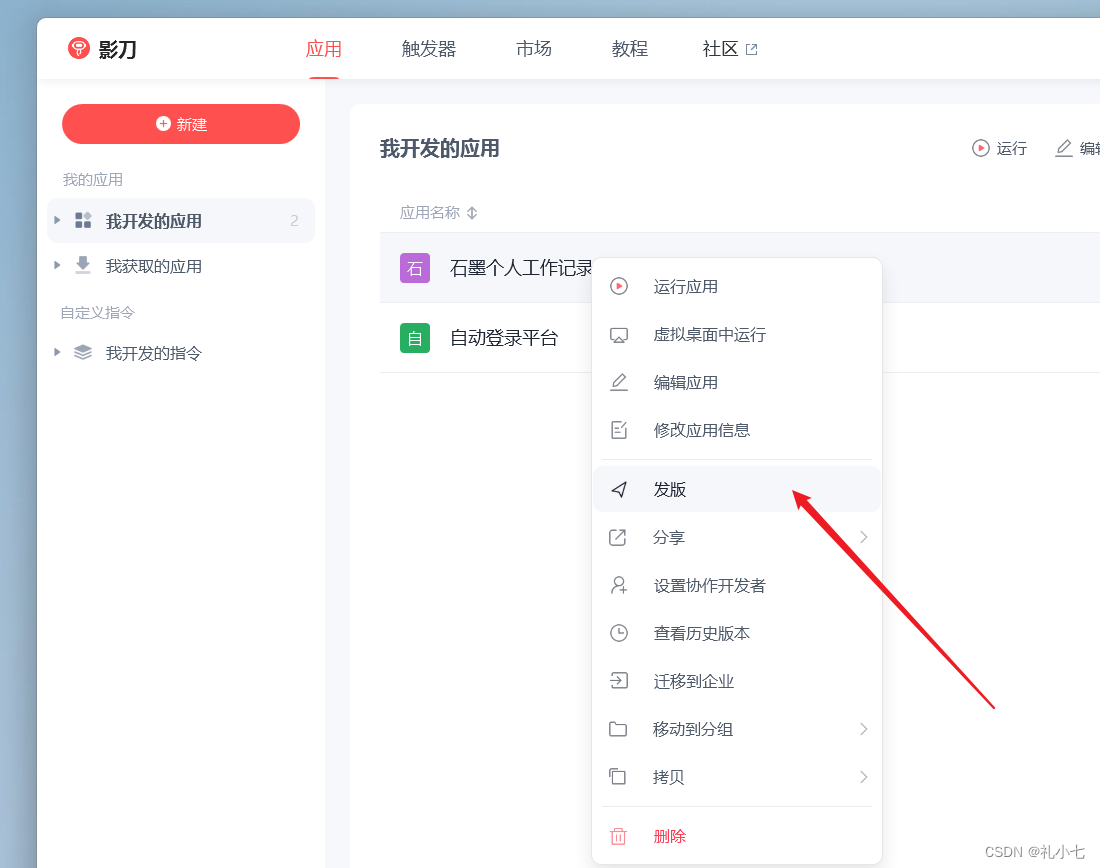Click the 影刀 logo icon
The image size is (1100, 868).
79,48
